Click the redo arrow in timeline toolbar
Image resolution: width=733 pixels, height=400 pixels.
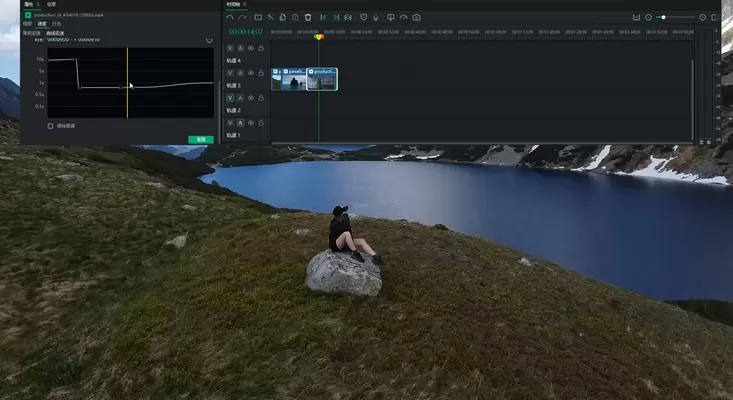(x=242, y=17)
